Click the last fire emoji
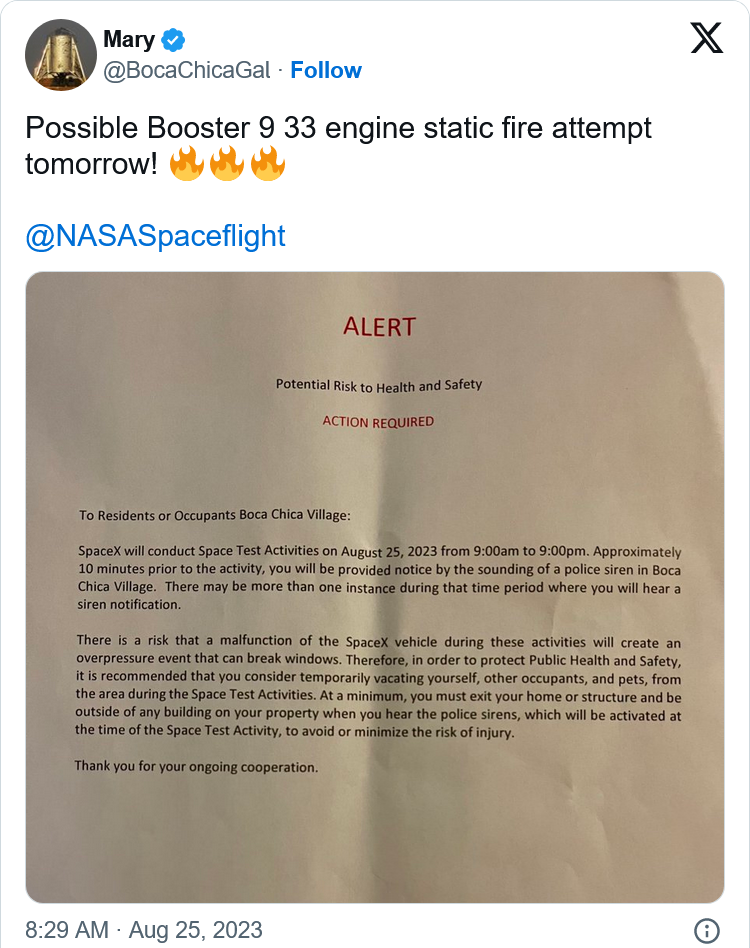 point(268,164)
